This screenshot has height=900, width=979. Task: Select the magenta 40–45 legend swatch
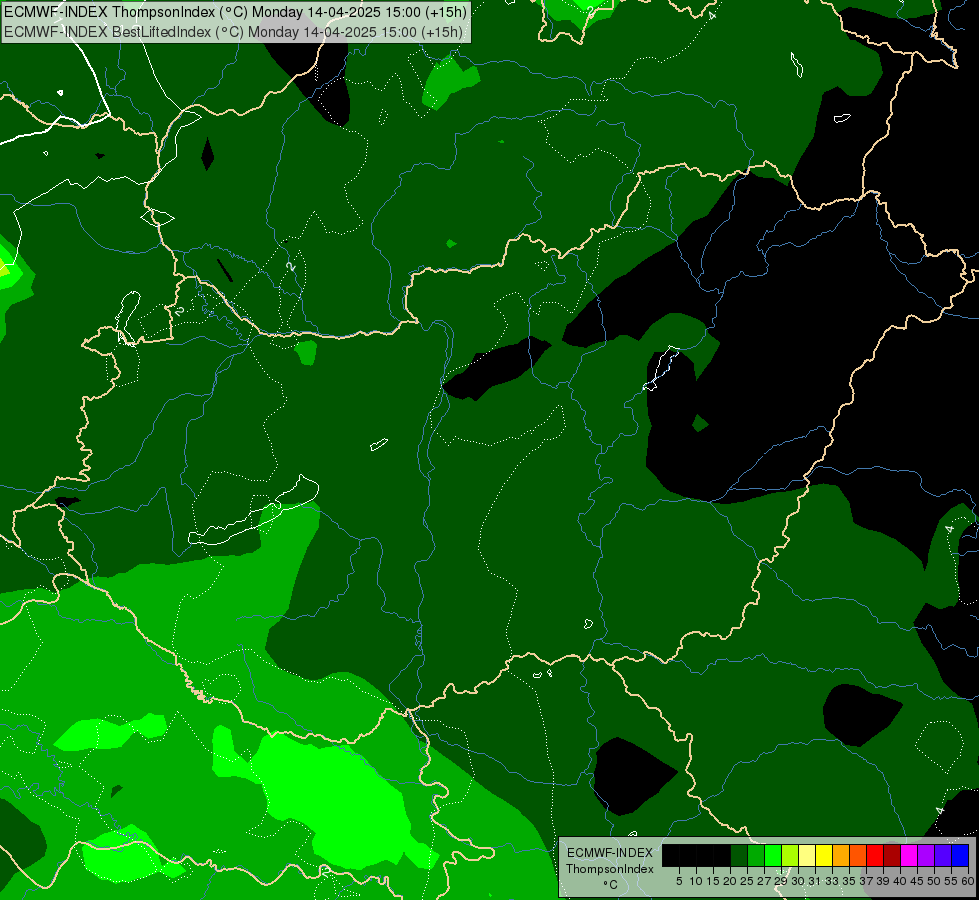(x=909, y=855)
